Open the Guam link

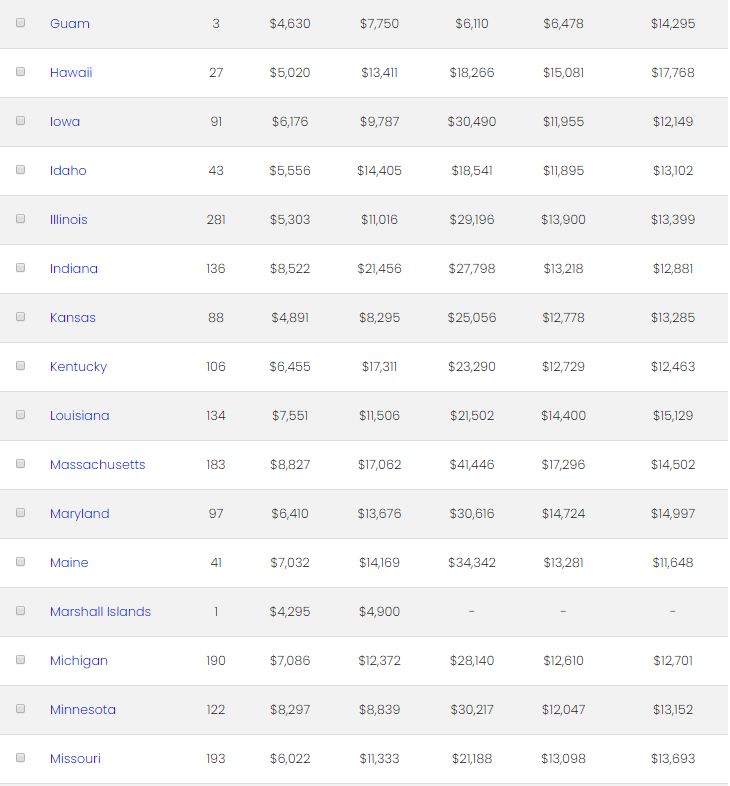pos(70,23)
